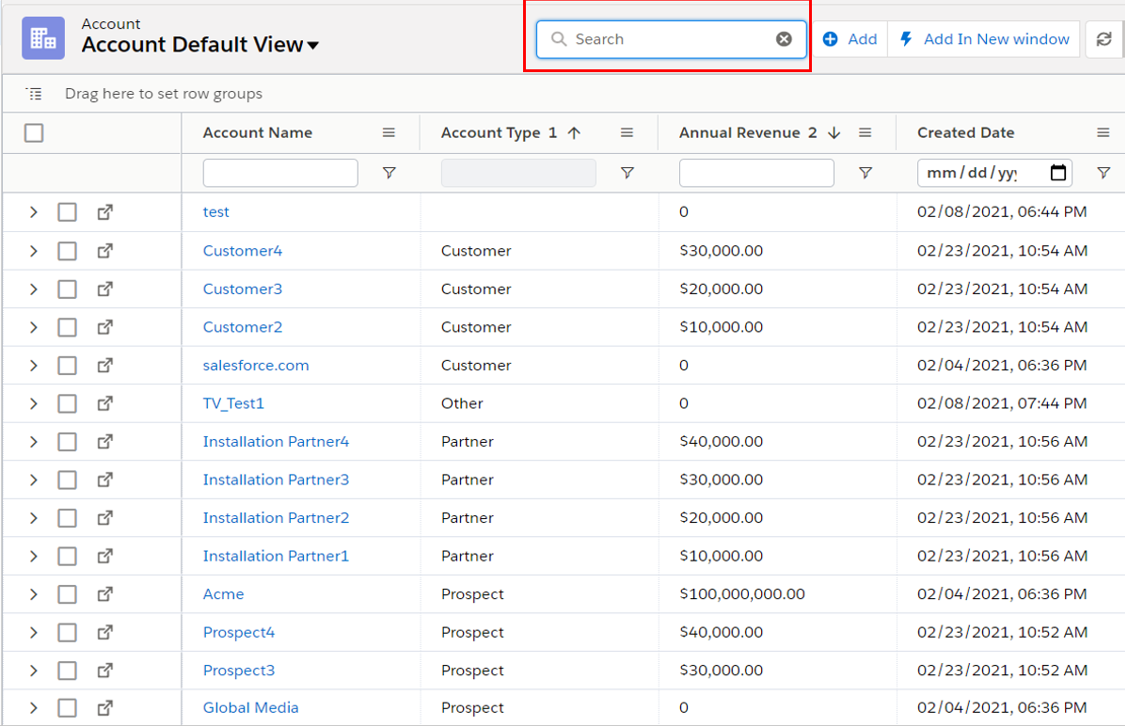Click the refresh icon next to Add In New window
The width and height of the screenshot is (1125, 726).
click(x=1104, y=39)
